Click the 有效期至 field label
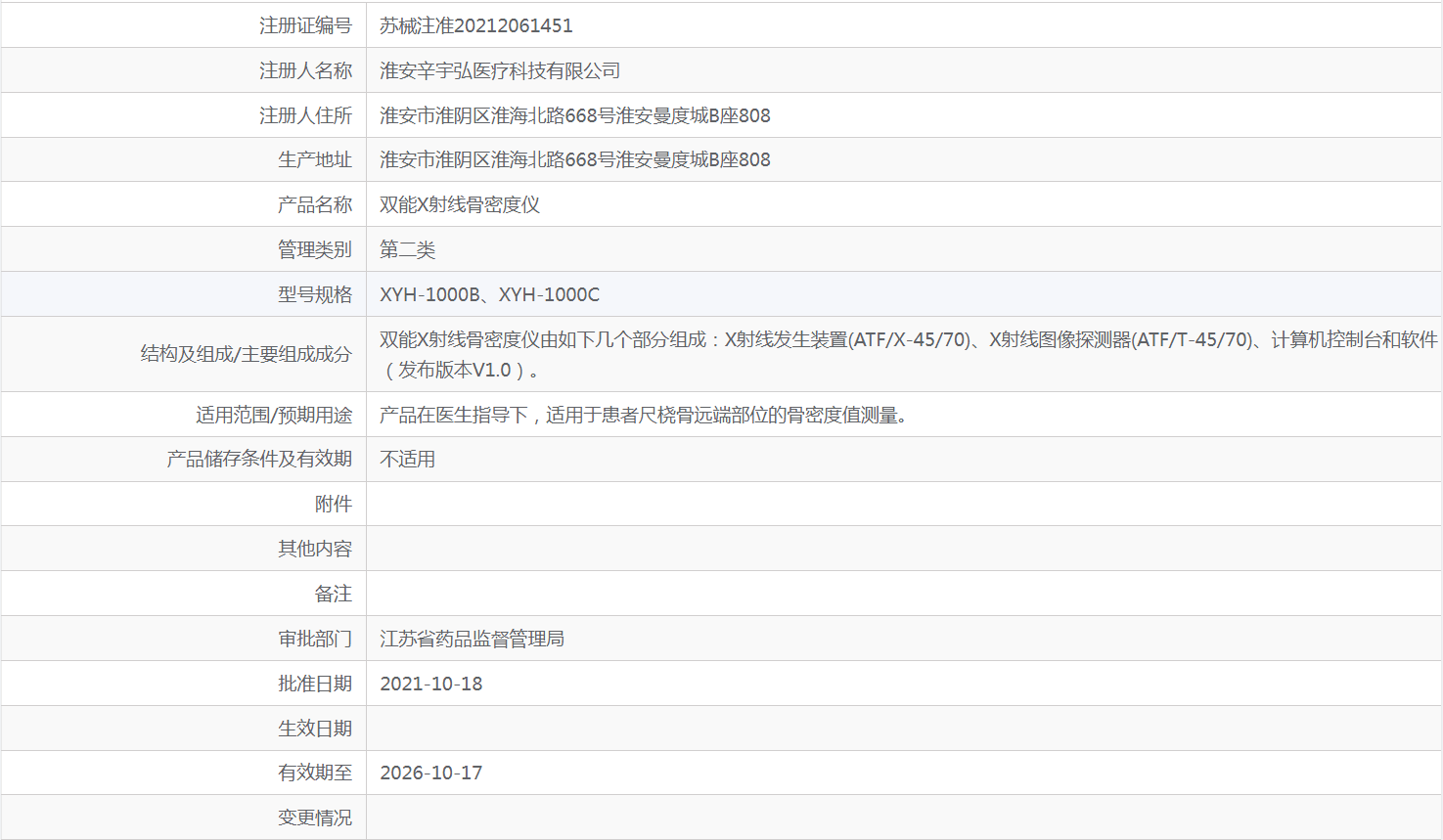The width and height of the screenshot is (1443, 840). [x=315, y=773]
